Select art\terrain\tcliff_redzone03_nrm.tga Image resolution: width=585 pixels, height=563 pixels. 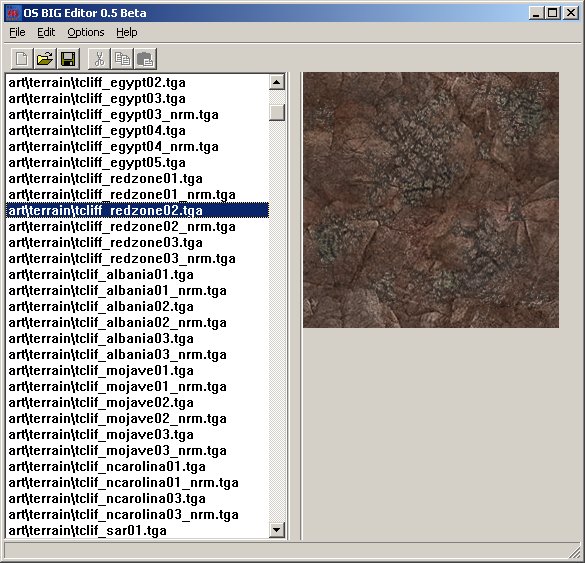point(137,259)
